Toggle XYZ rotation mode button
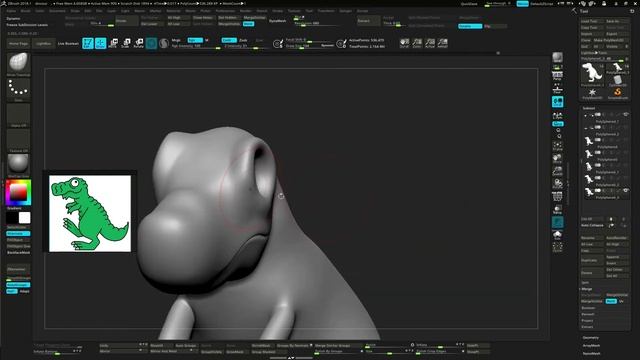This screenshot has width=640, height=360. coord(558,124)
